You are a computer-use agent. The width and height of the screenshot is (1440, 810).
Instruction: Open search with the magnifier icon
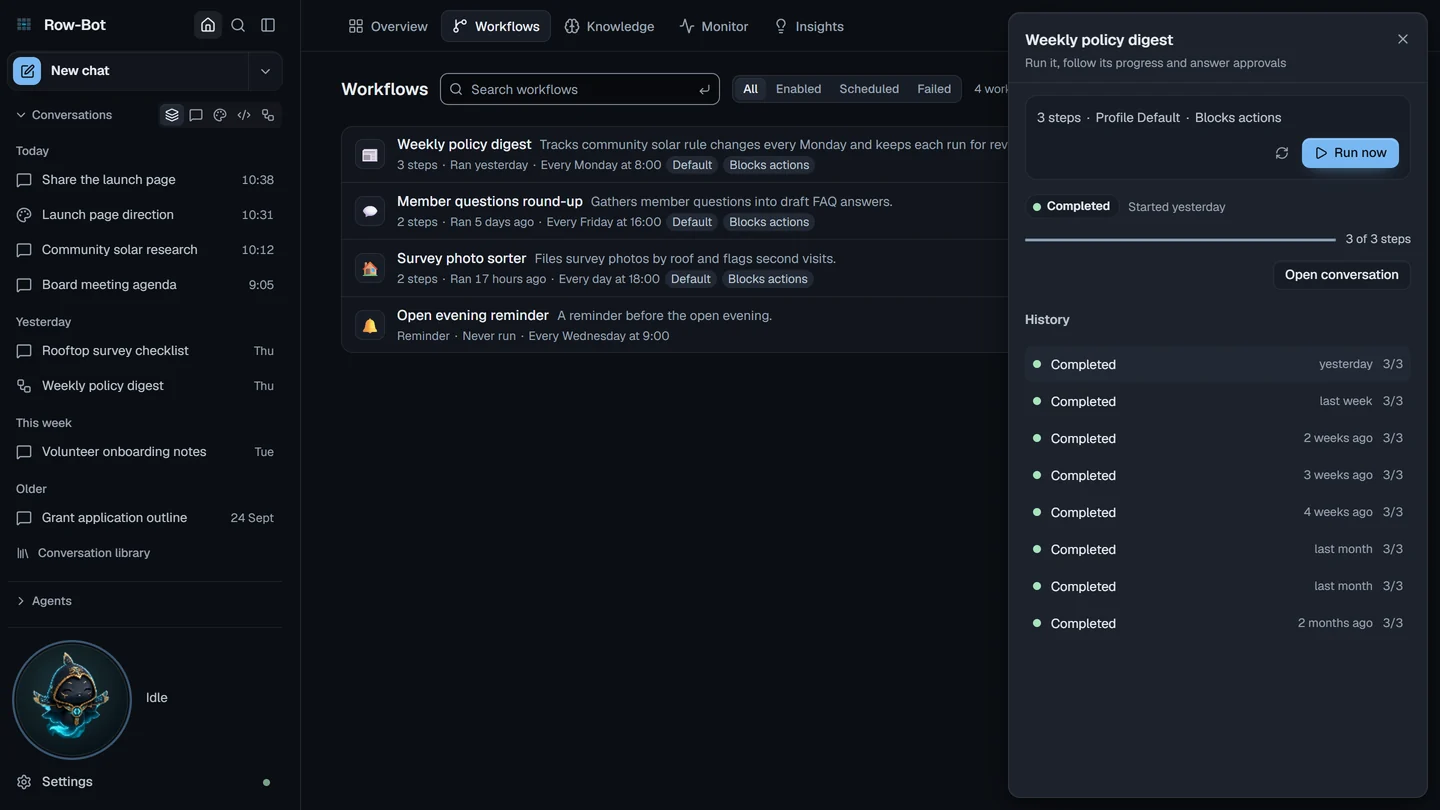click(238, 25)
